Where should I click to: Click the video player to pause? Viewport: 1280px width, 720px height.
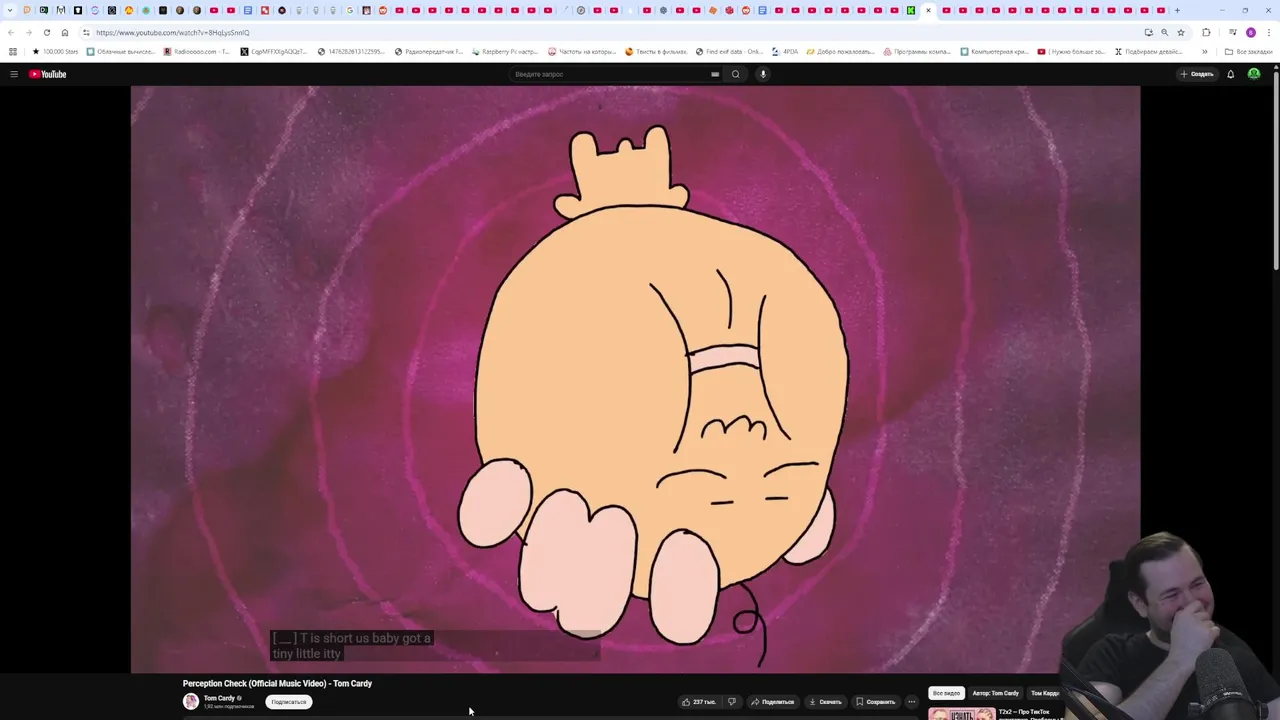pyautogui.click(x=635, y=380)
